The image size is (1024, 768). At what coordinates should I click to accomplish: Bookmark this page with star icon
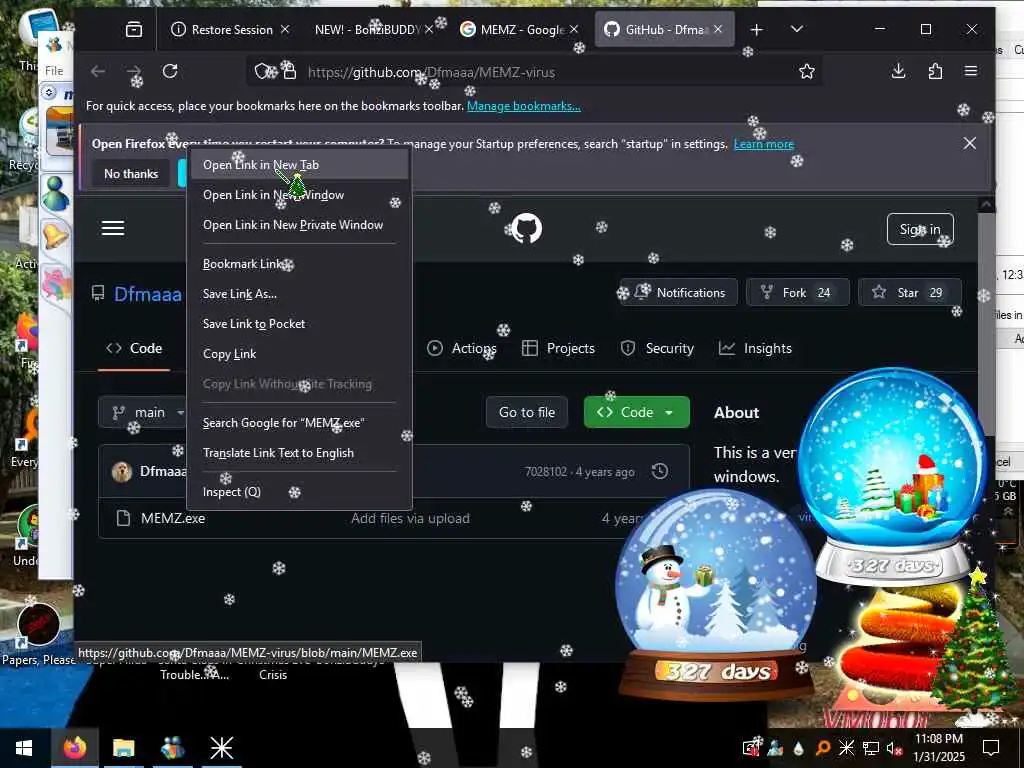(x=807, y=71)
